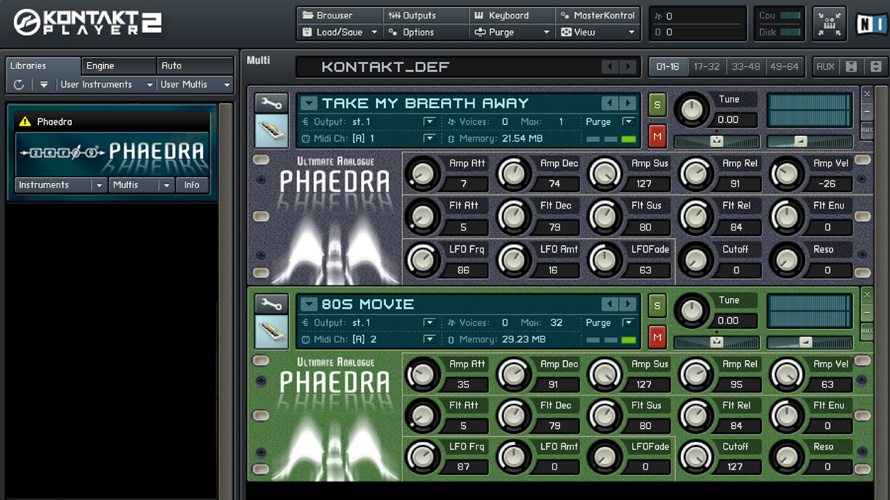This screenshot has width=890, height=500.
Task: Switch to the Engine tab
Action: [x=118, y=66]
